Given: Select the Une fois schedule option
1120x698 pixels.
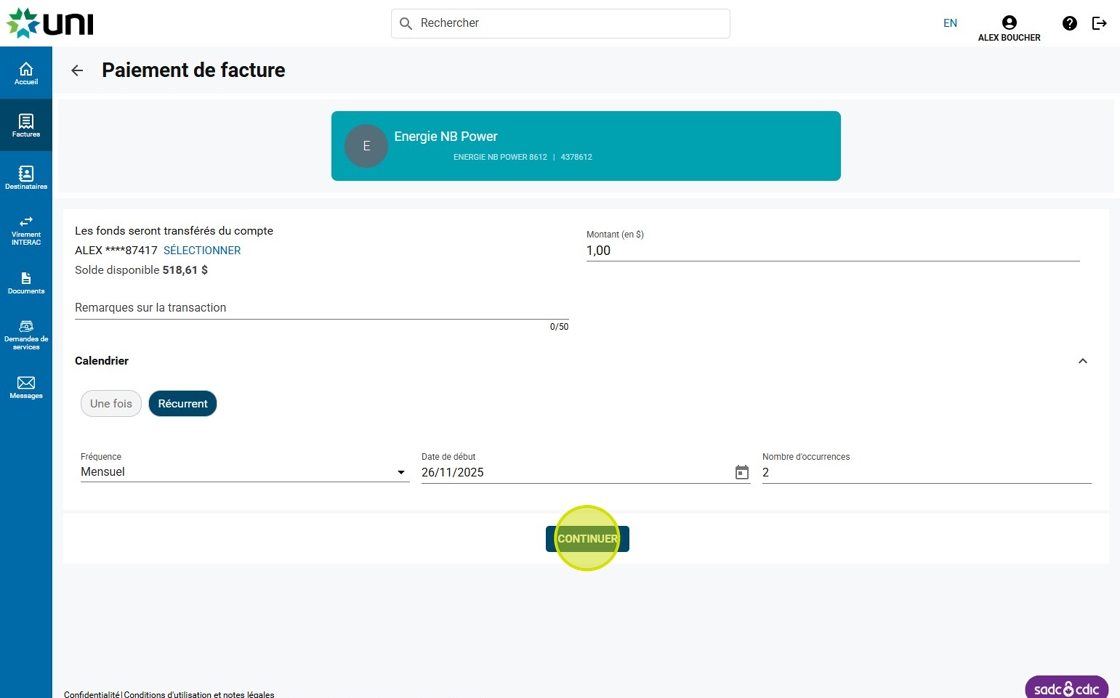Looking at the screenshot, I should 111,404.
